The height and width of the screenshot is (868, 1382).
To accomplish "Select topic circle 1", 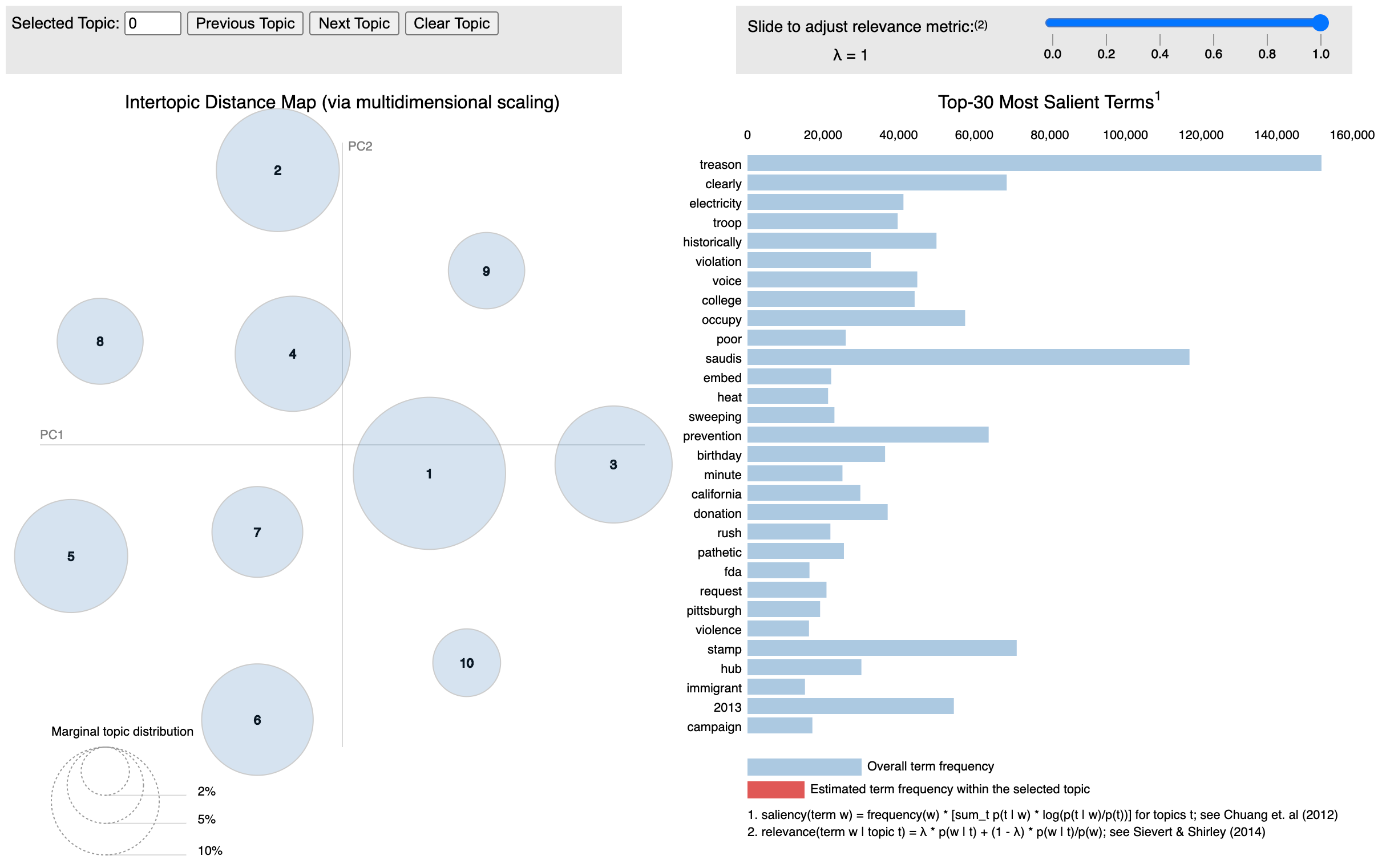I will [429, 473].
